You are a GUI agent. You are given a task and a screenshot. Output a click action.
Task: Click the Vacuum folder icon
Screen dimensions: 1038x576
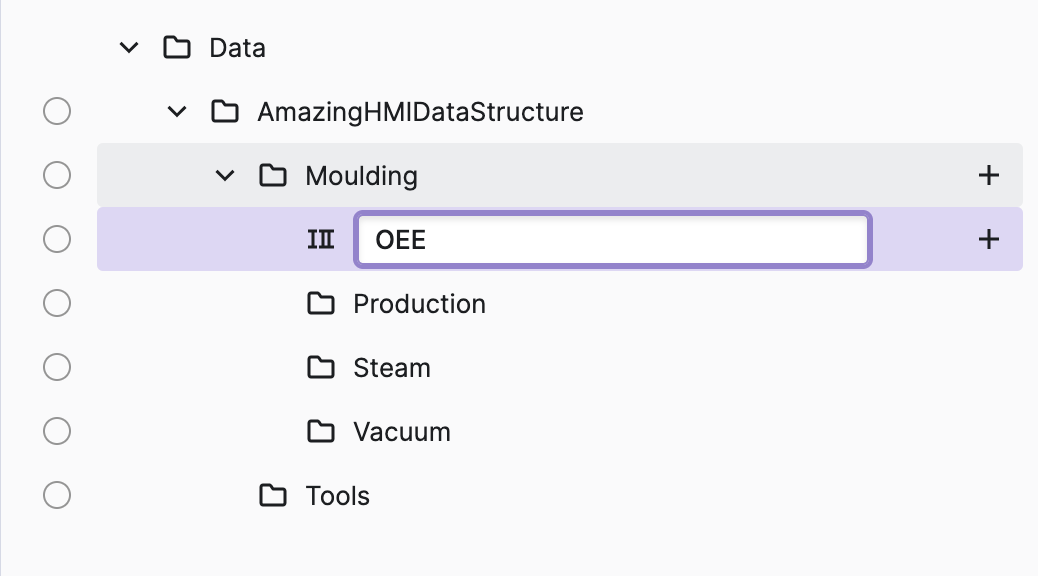click(x=321, y=432)
